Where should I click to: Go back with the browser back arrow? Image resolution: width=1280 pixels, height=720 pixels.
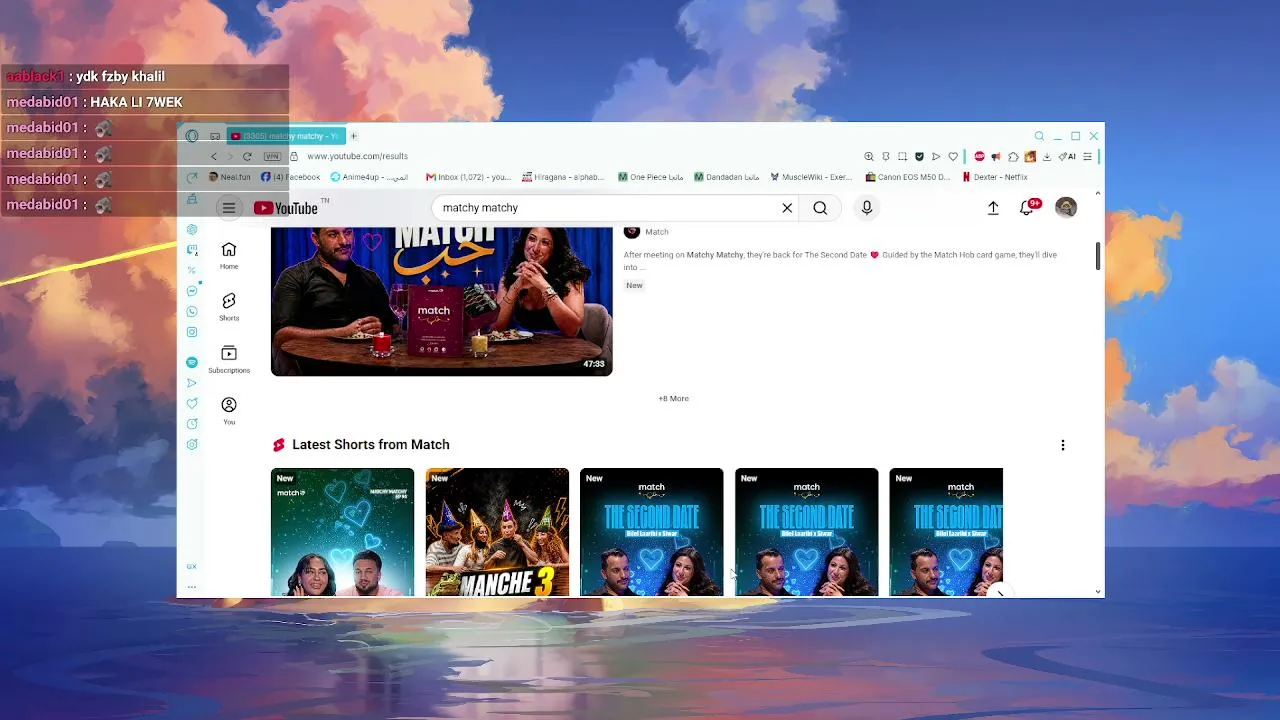214,156
